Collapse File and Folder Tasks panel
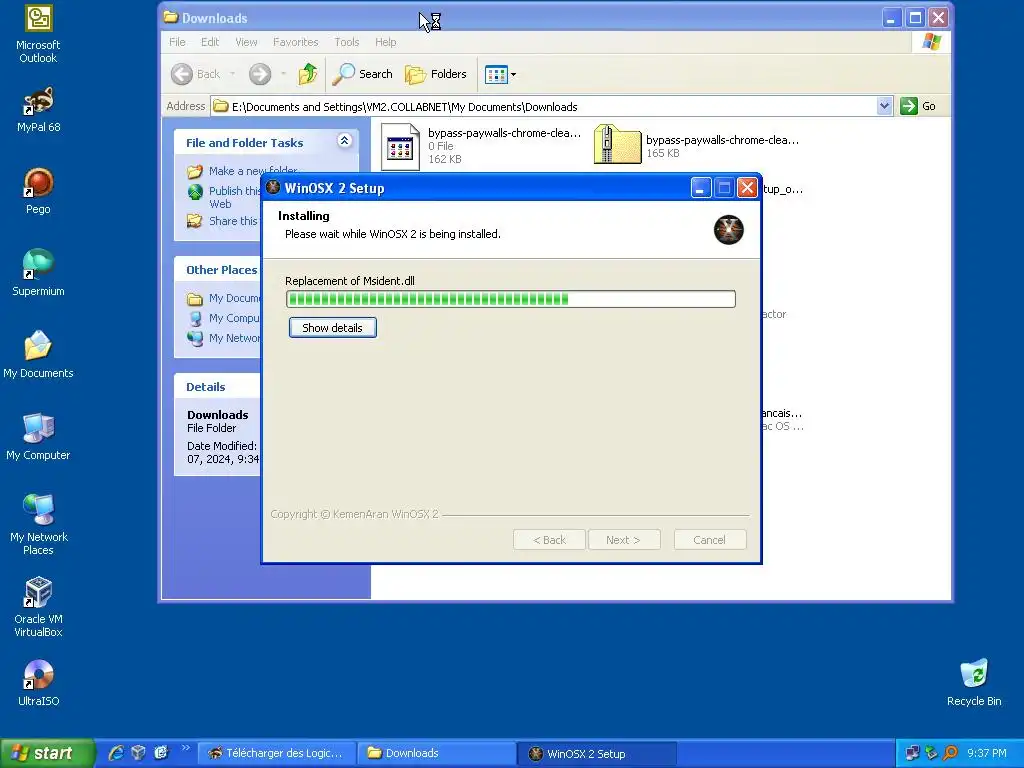The width and height of the screenshot is (1024, 768). (x=345, y=140)
